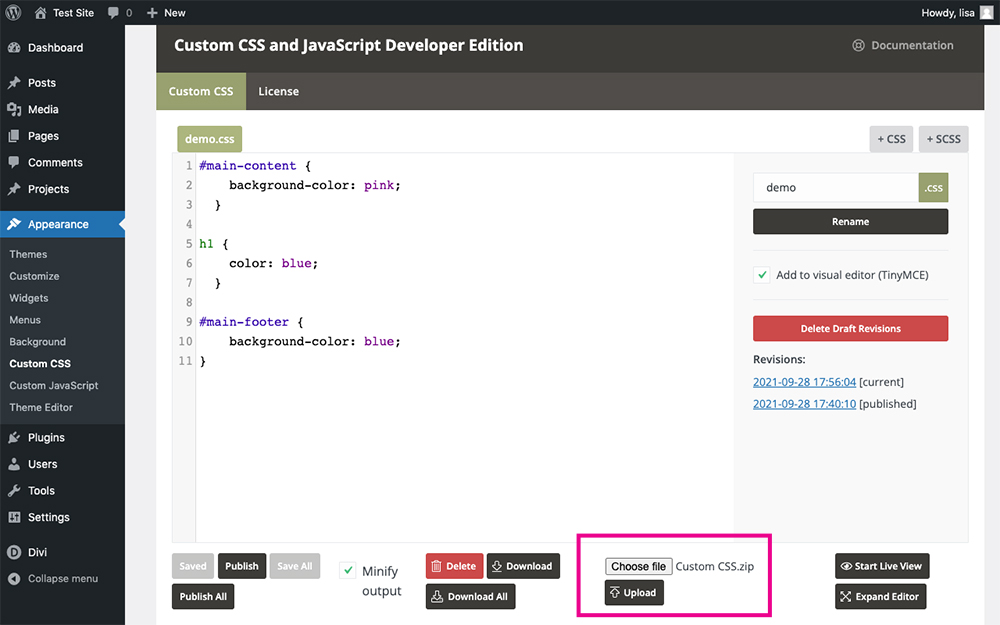Click line number 11 in the gutter
The height and width of the screenshot is (625, 1000).
pos(185,361)
